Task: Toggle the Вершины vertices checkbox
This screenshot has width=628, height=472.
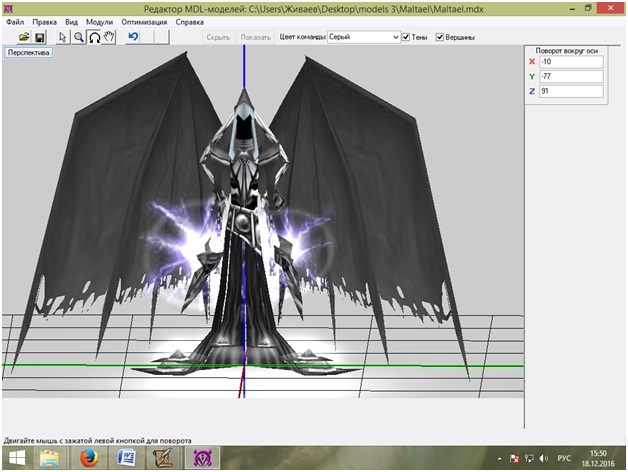Action: 440,37
